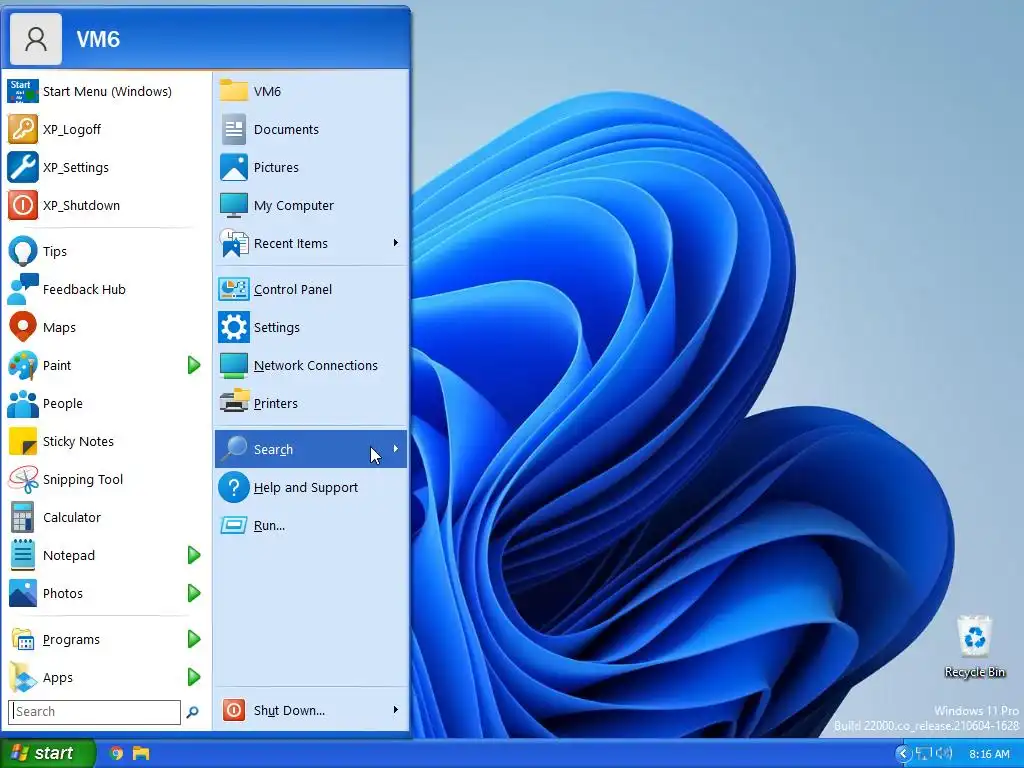Open Shut Down options arrow
The width and height of the screenshot is (1024, 768).
(x=395, y=710)
